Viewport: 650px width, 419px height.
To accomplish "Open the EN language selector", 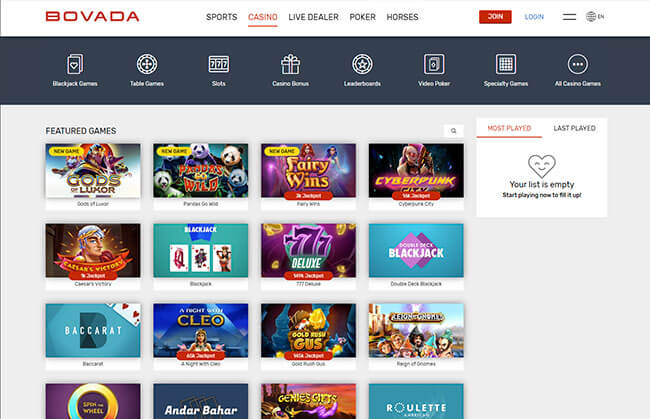I will pyautogui.click(x=595, y=17).
